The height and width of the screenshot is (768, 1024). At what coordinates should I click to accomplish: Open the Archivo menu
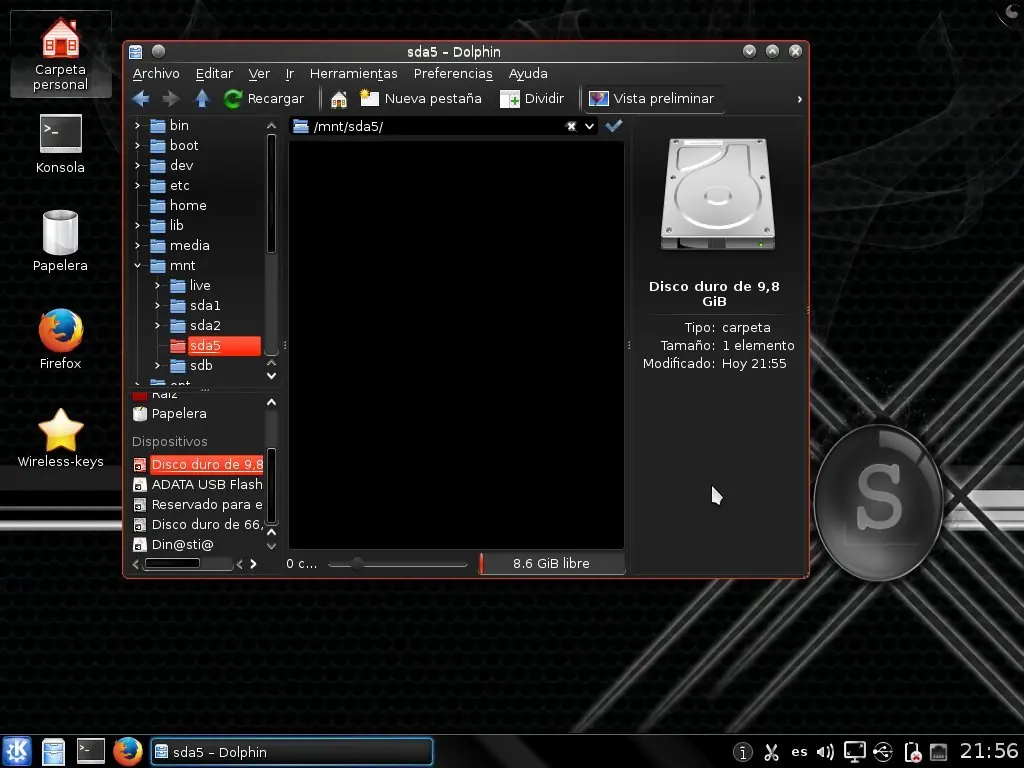tap(156, 73)
